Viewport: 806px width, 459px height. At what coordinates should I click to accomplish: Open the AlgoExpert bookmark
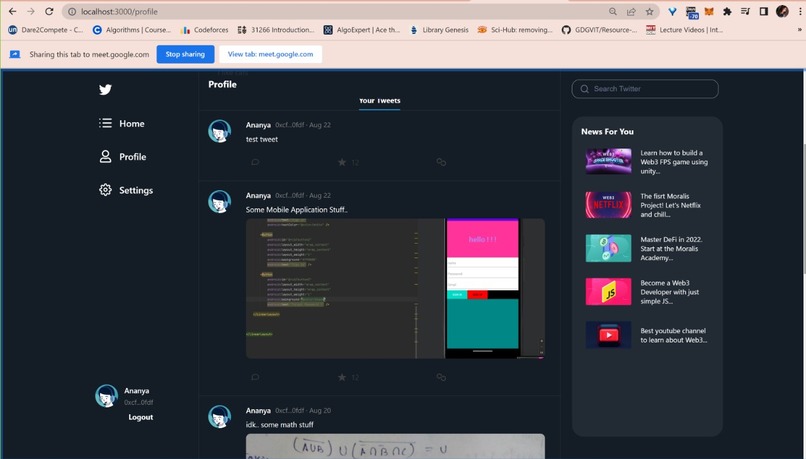coord(361,30)
